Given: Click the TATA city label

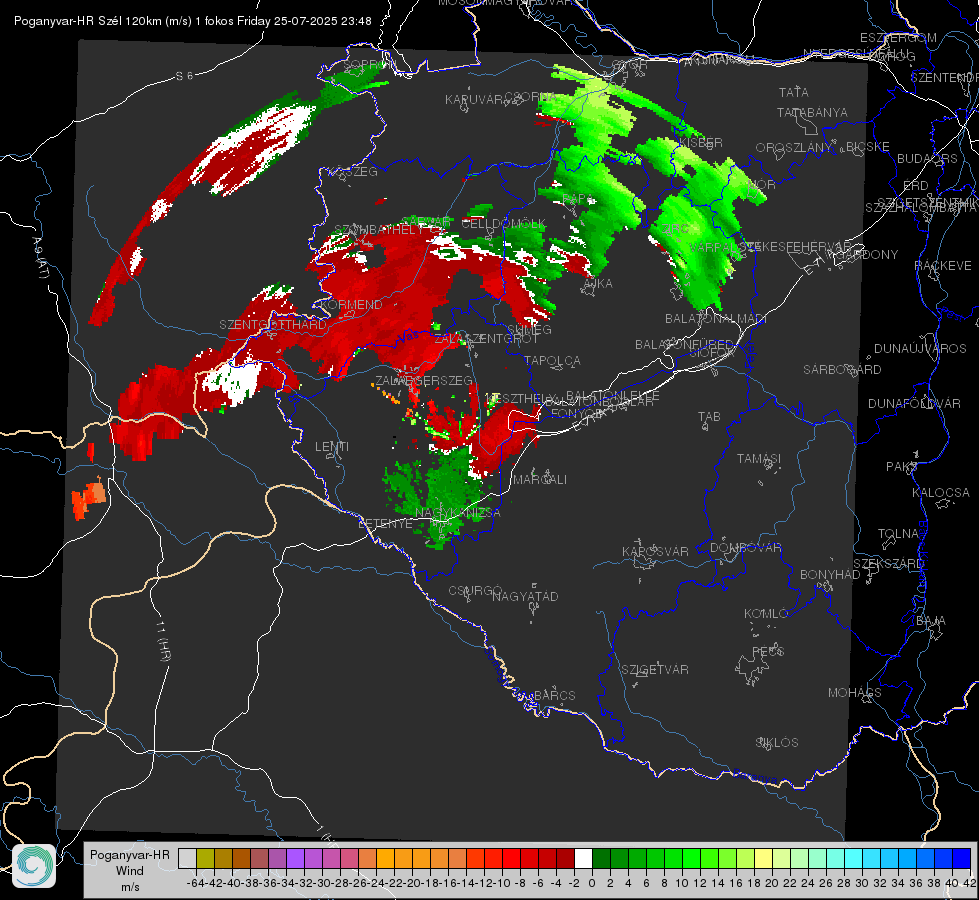Looking at the screenshot, I should 794,92.
